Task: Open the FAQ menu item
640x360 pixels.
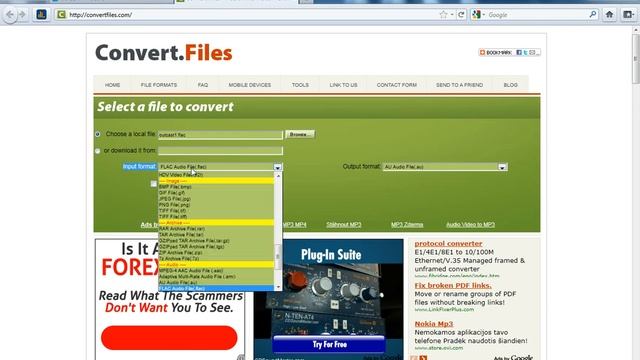Action: click(203, 85)
